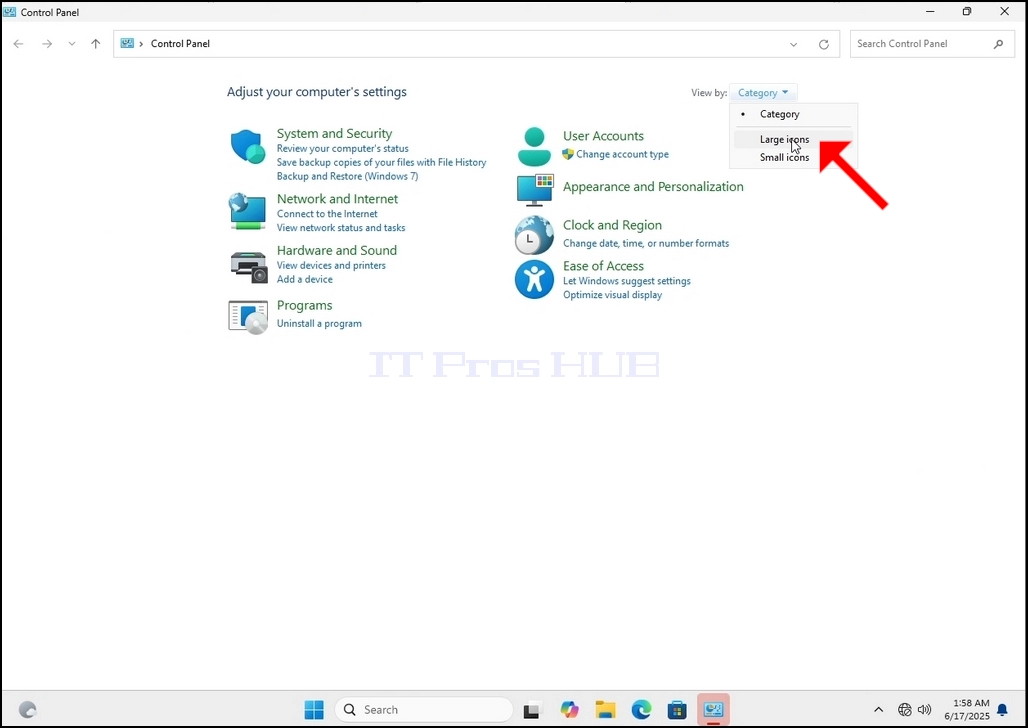The image size is (1028, 728).
Task: Open System and Security shield icon
Action: (248, 147)
